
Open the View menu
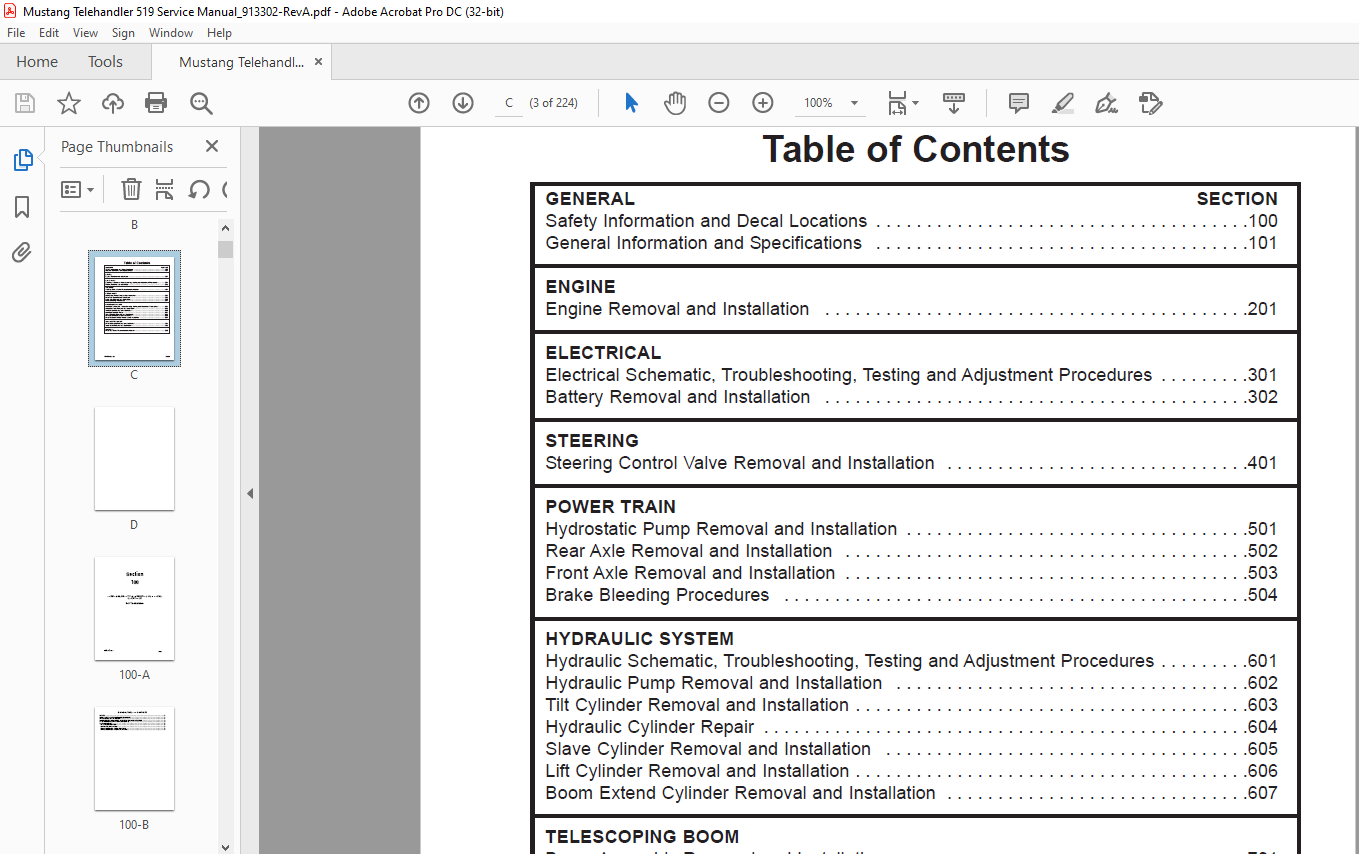coord(86,33)
